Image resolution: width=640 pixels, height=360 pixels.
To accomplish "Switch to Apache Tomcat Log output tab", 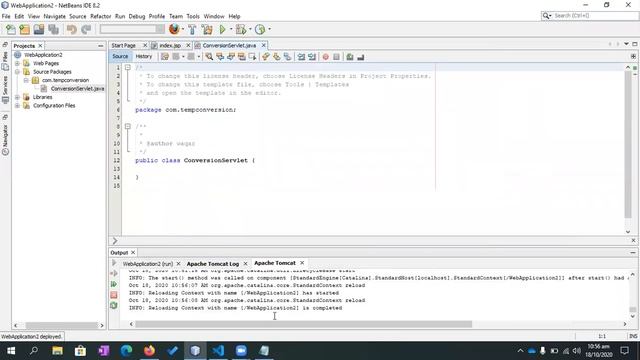I will [x=213, y=264].
